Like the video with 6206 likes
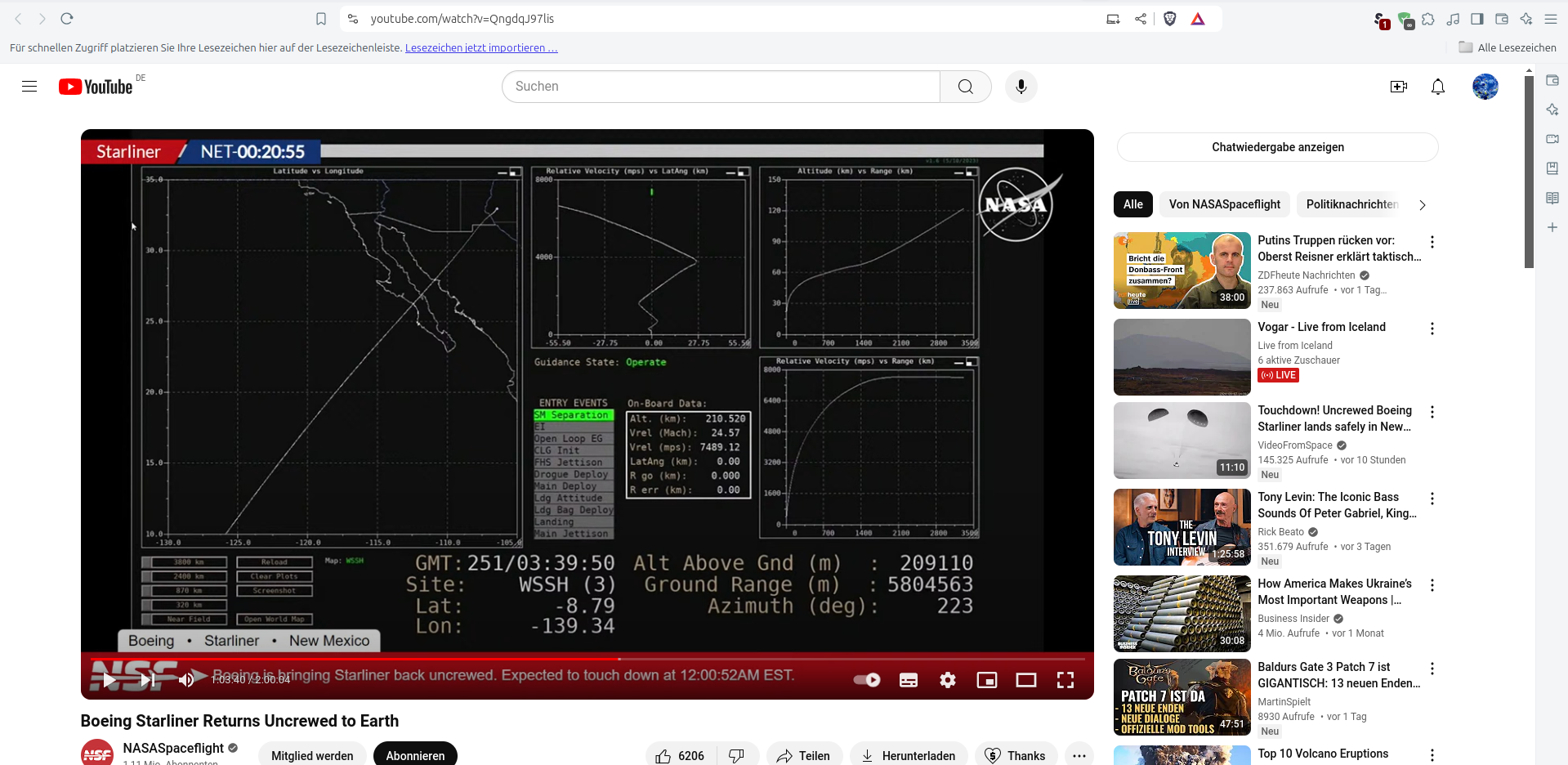This screenshot has width=1568, height=765. tap(681, 756)
